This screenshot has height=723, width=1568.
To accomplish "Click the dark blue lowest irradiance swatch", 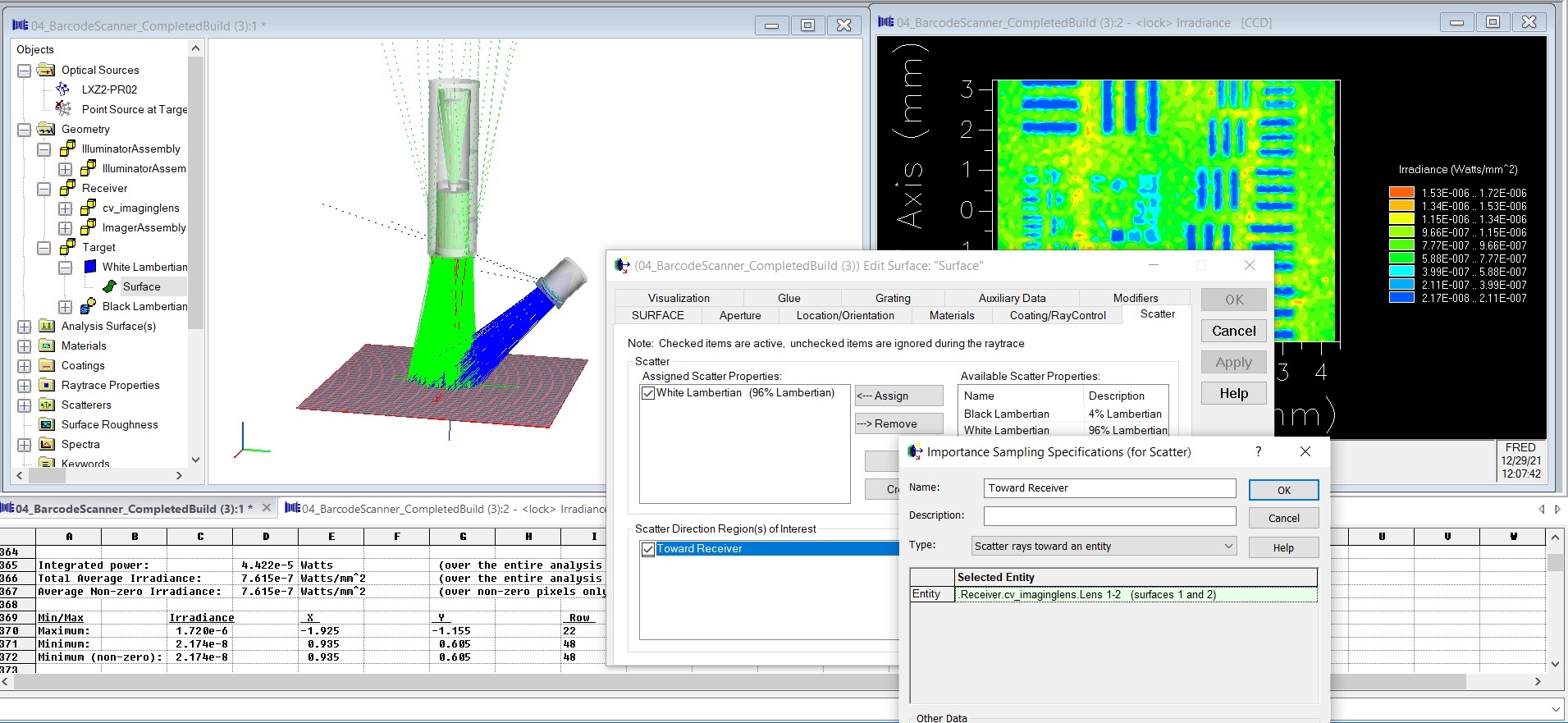I will (x=1401, y=298).
